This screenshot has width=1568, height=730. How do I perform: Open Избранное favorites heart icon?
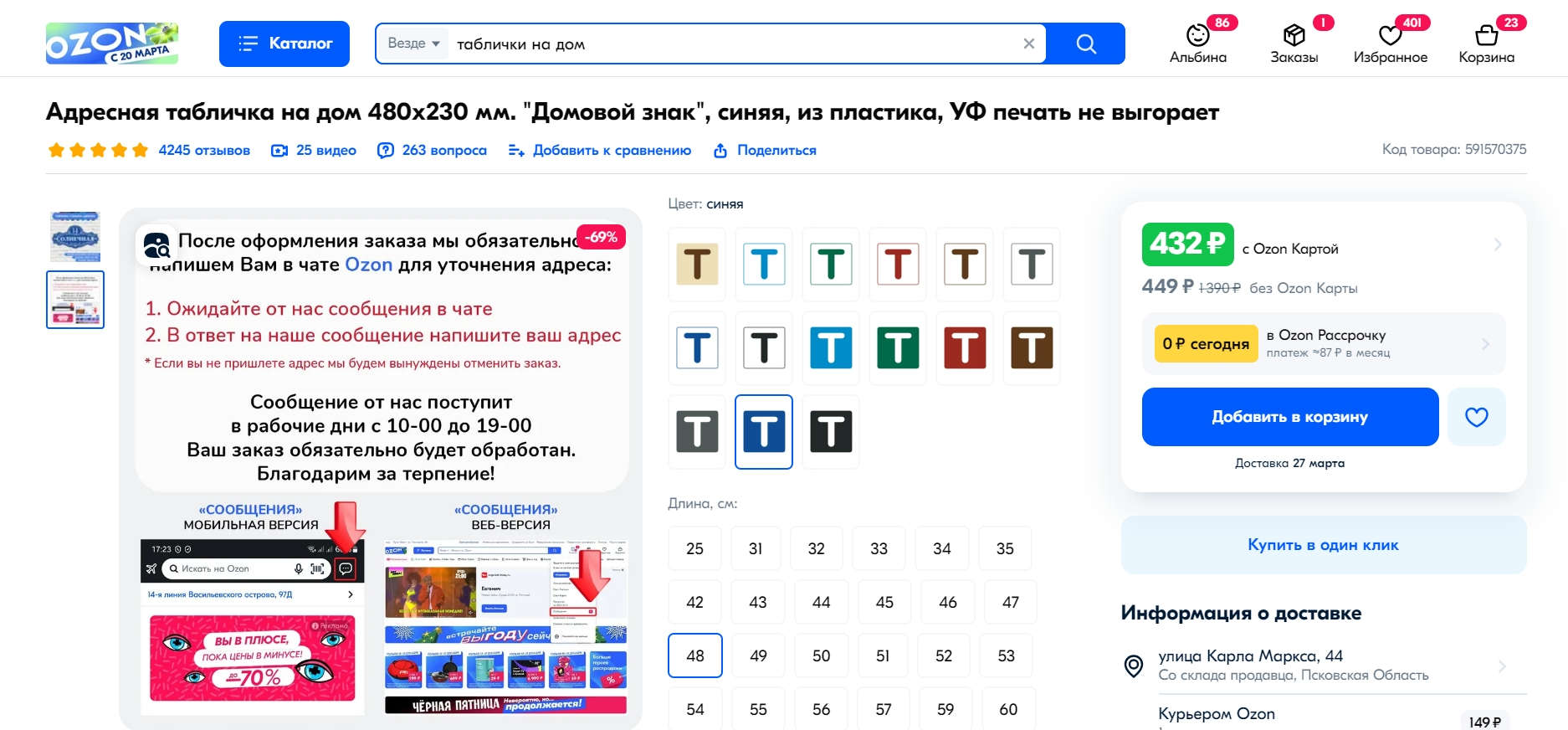click(x=1391, y=44)
